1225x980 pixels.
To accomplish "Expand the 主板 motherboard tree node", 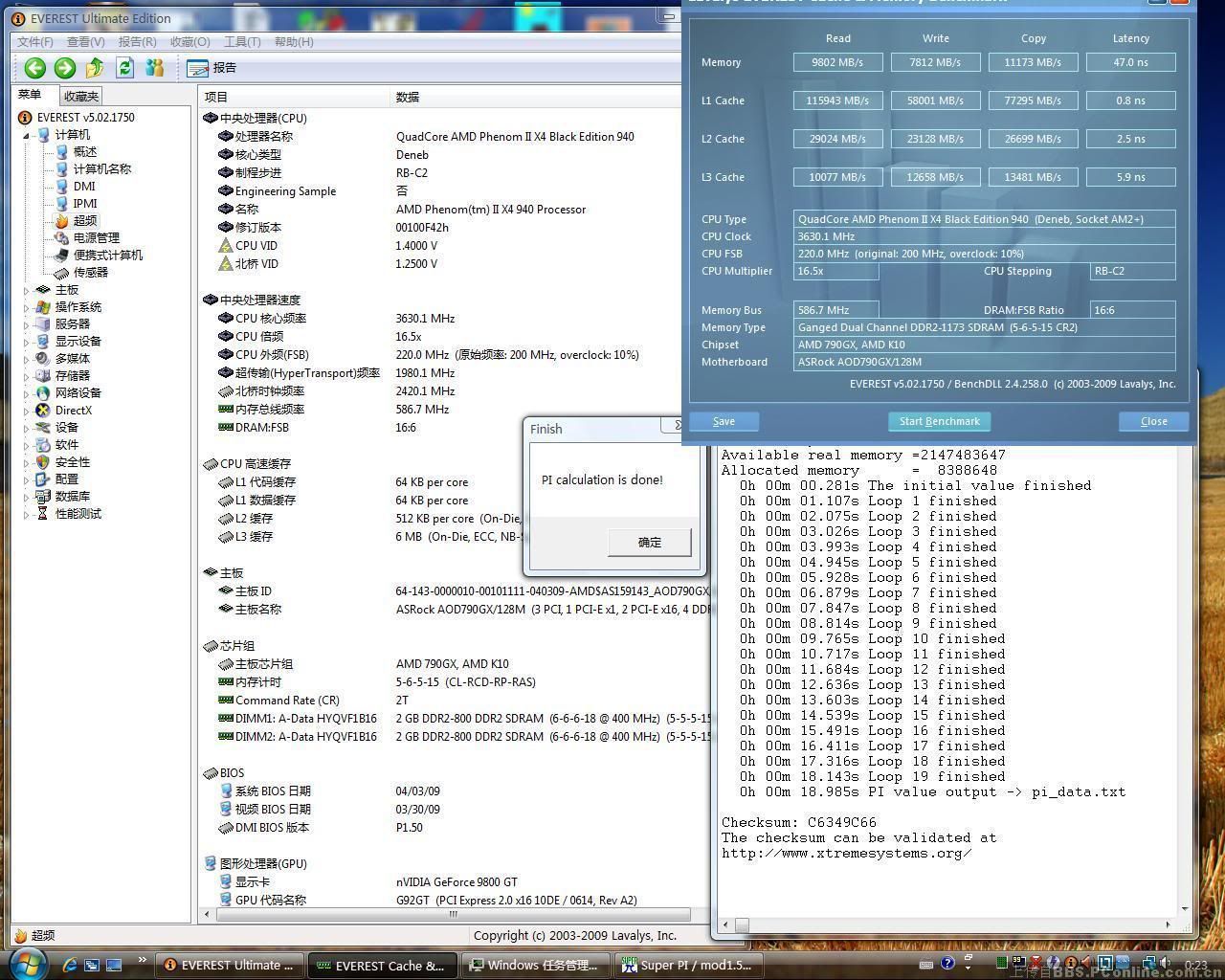I will (x=26, y=290).
